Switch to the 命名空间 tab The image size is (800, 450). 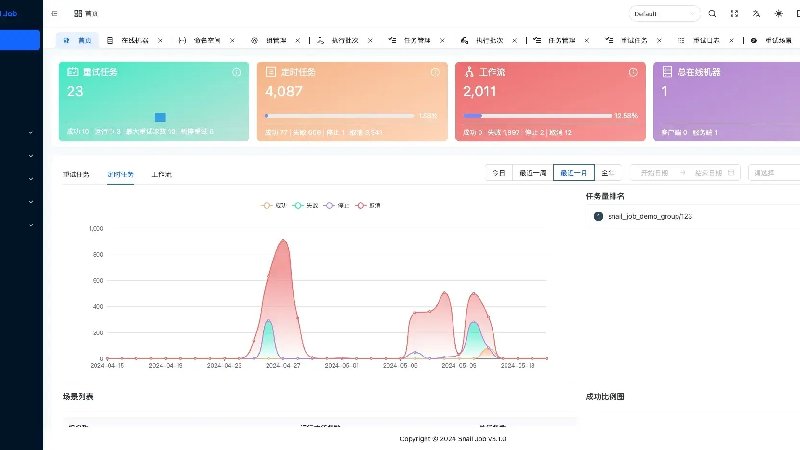point(206,40)
